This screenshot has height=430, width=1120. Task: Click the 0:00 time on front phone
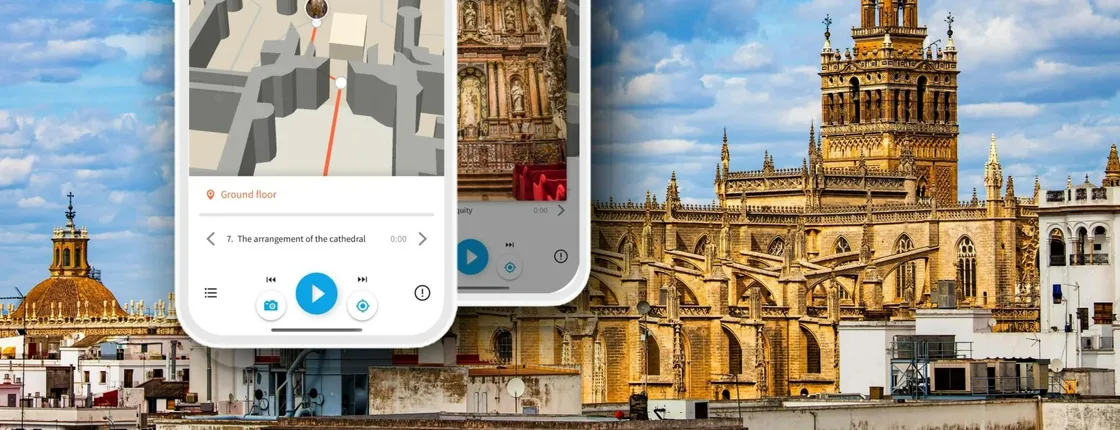(x=399, y=239)
